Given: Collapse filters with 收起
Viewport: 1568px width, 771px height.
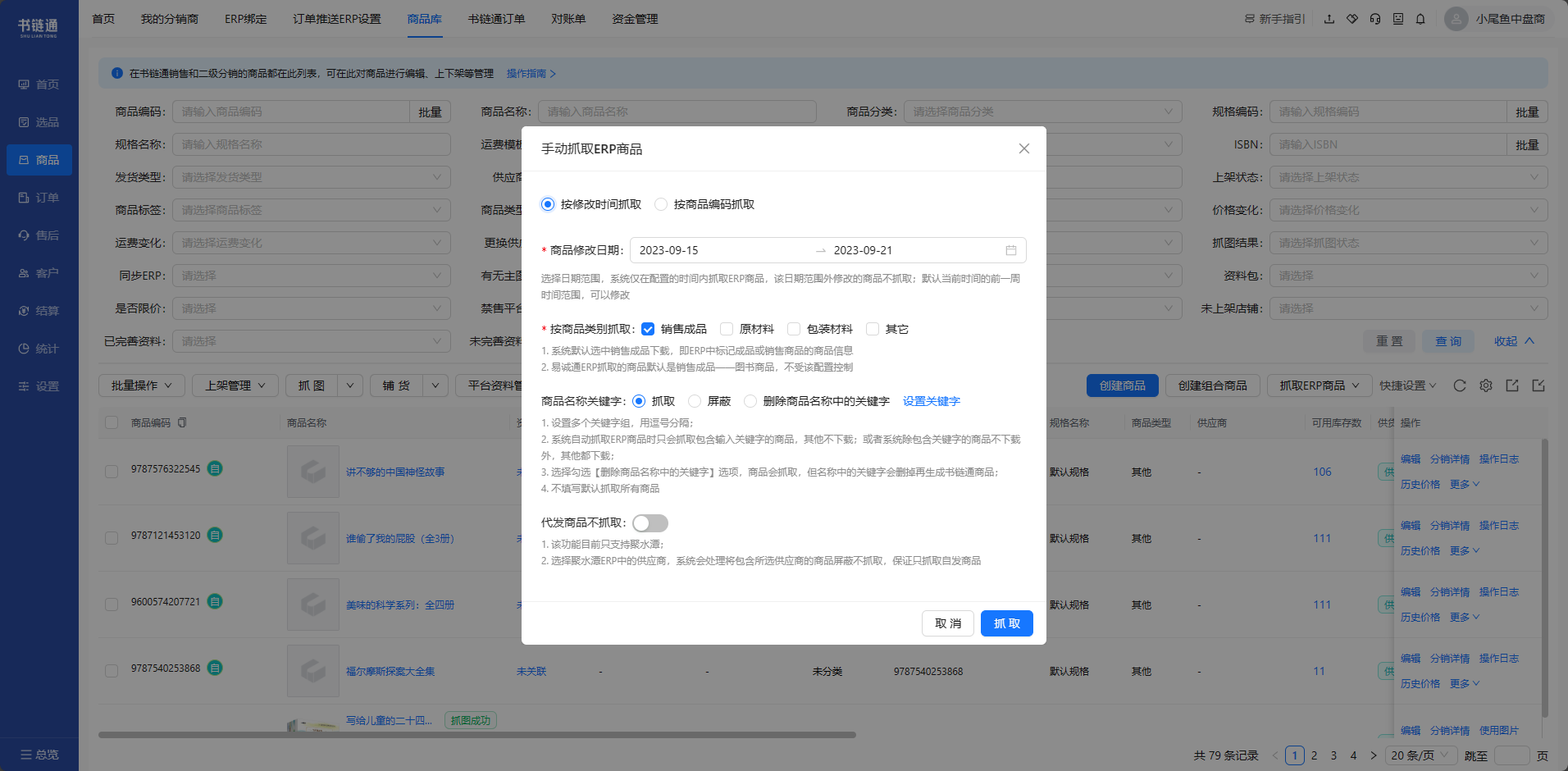Looking at the screenshot, I should click(x=1514, y=341).
